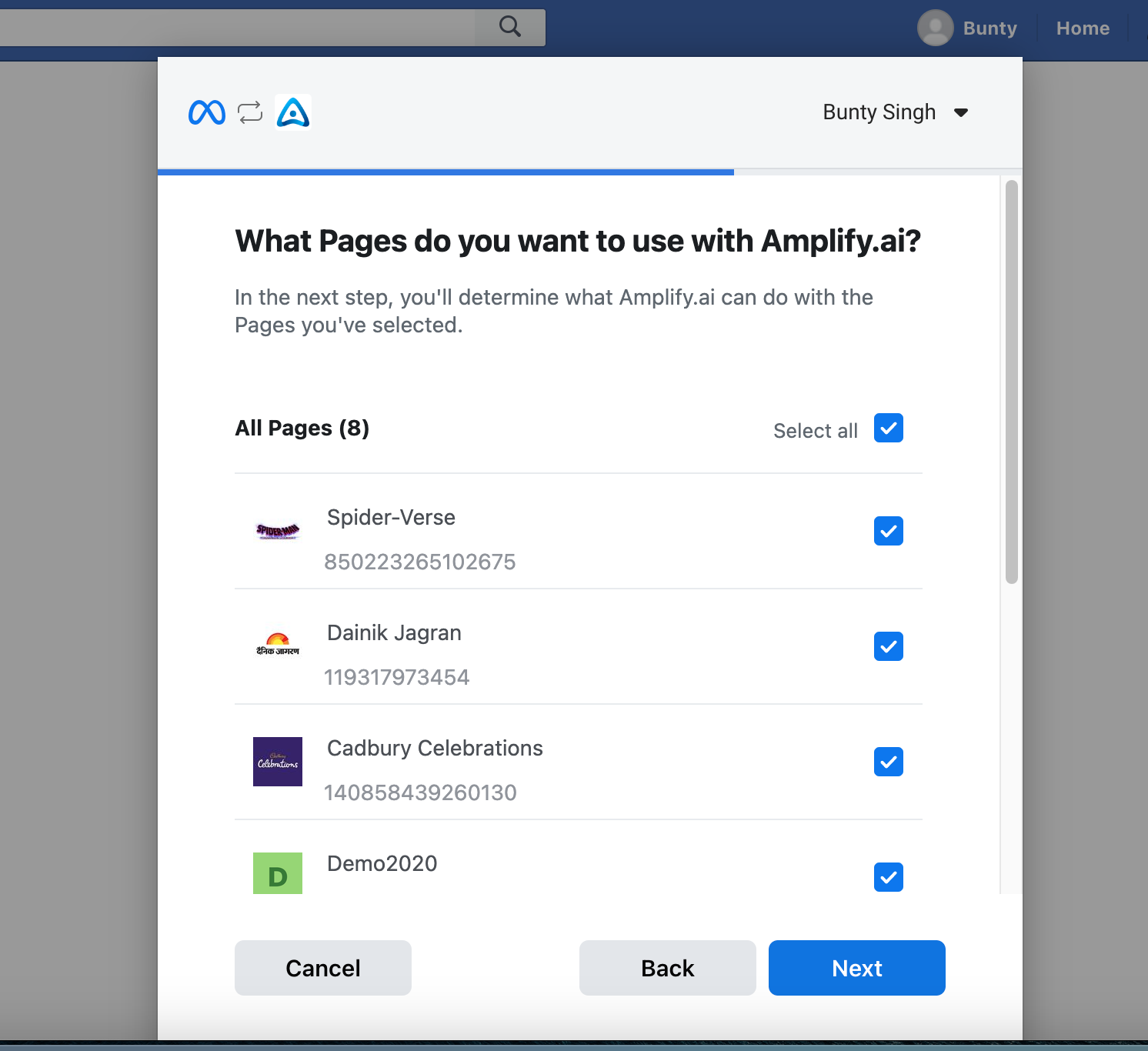Click the green Demo2020 page icon

click(278, 873)
